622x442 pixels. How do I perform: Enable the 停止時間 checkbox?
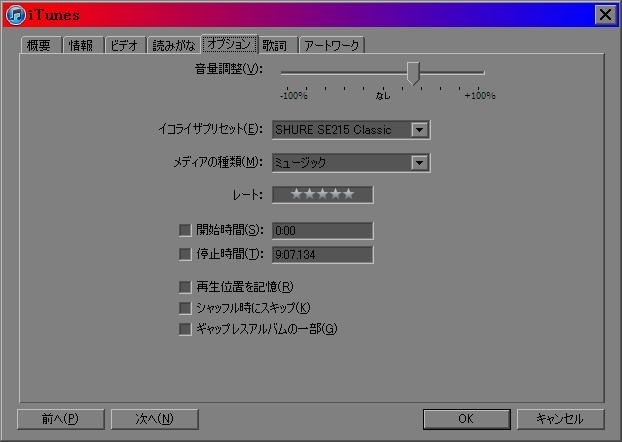click(185, 254)
